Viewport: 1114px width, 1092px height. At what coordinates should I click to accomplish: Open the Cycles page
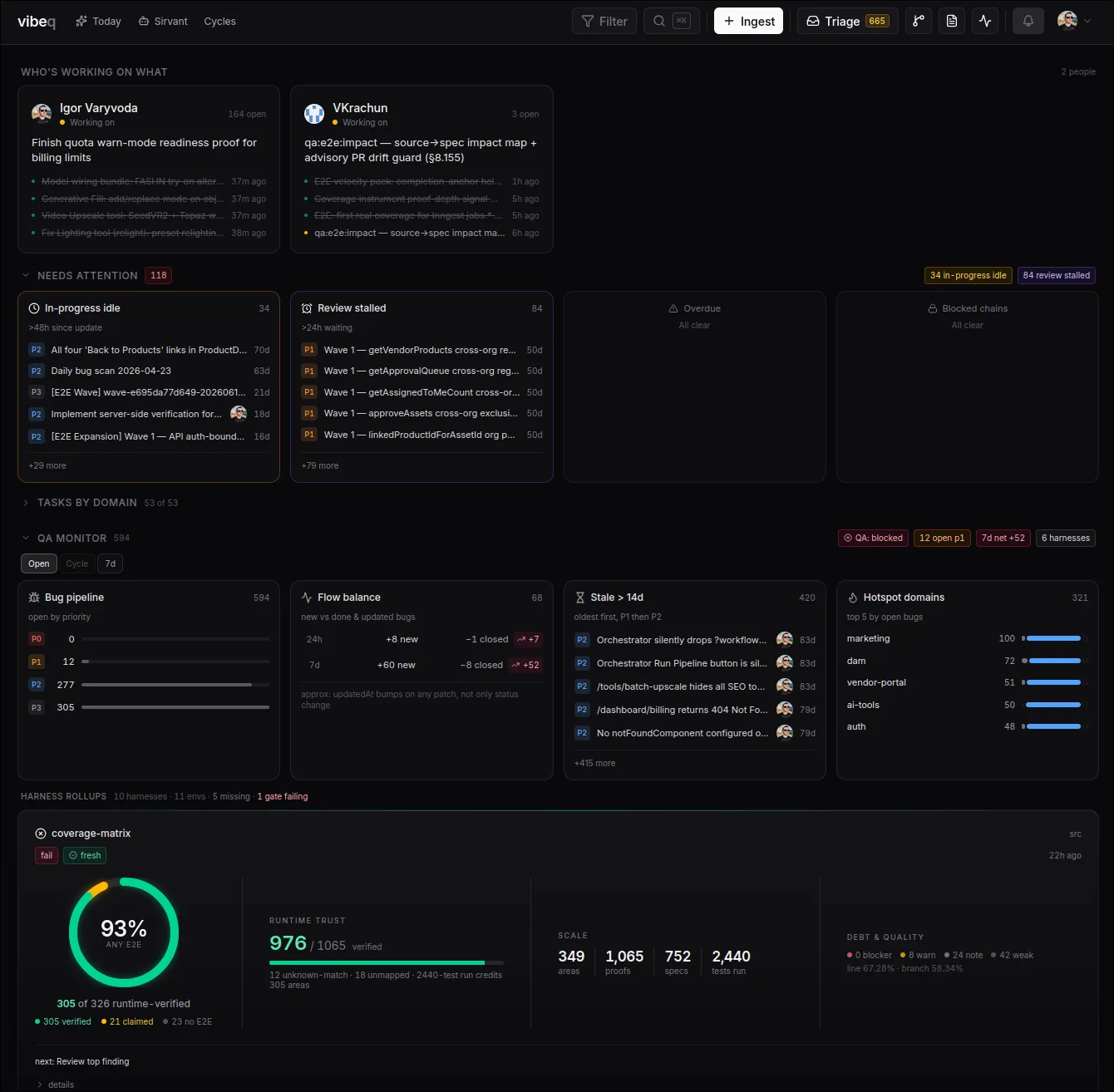[219, 21]
